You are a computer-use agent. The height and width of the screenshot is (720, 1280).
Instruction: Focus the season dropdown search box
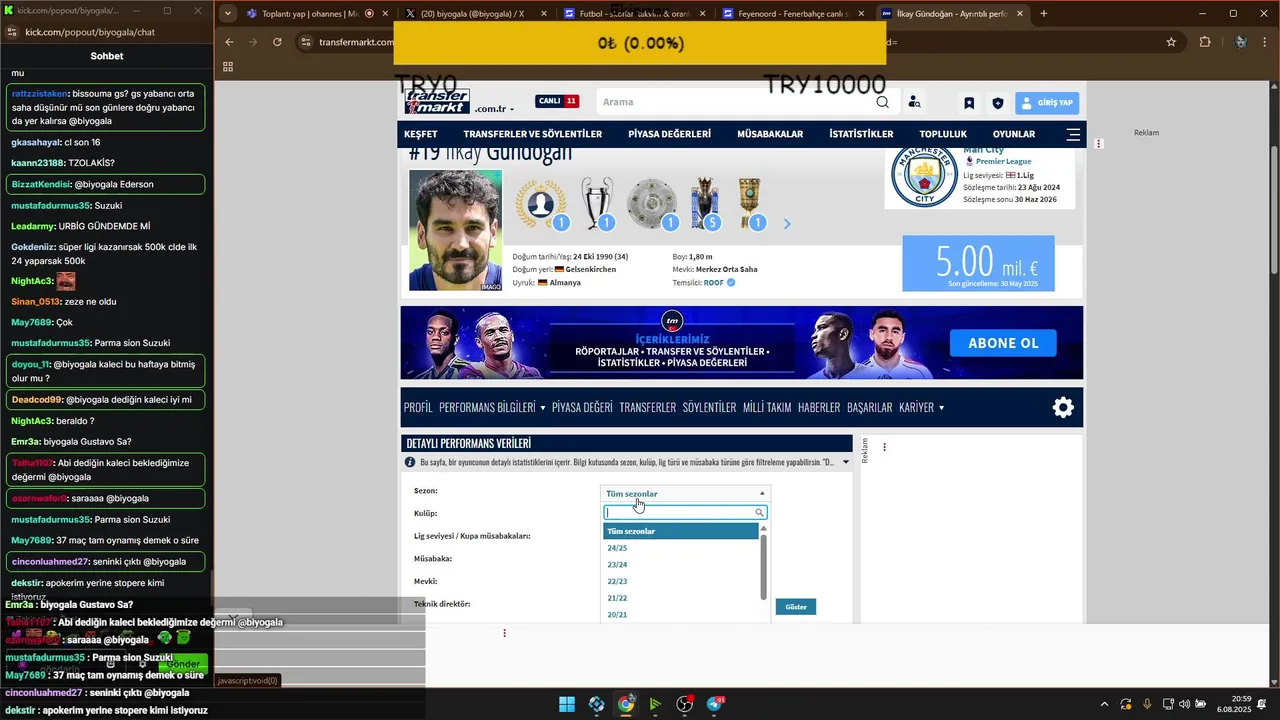[x=685, y=512]
